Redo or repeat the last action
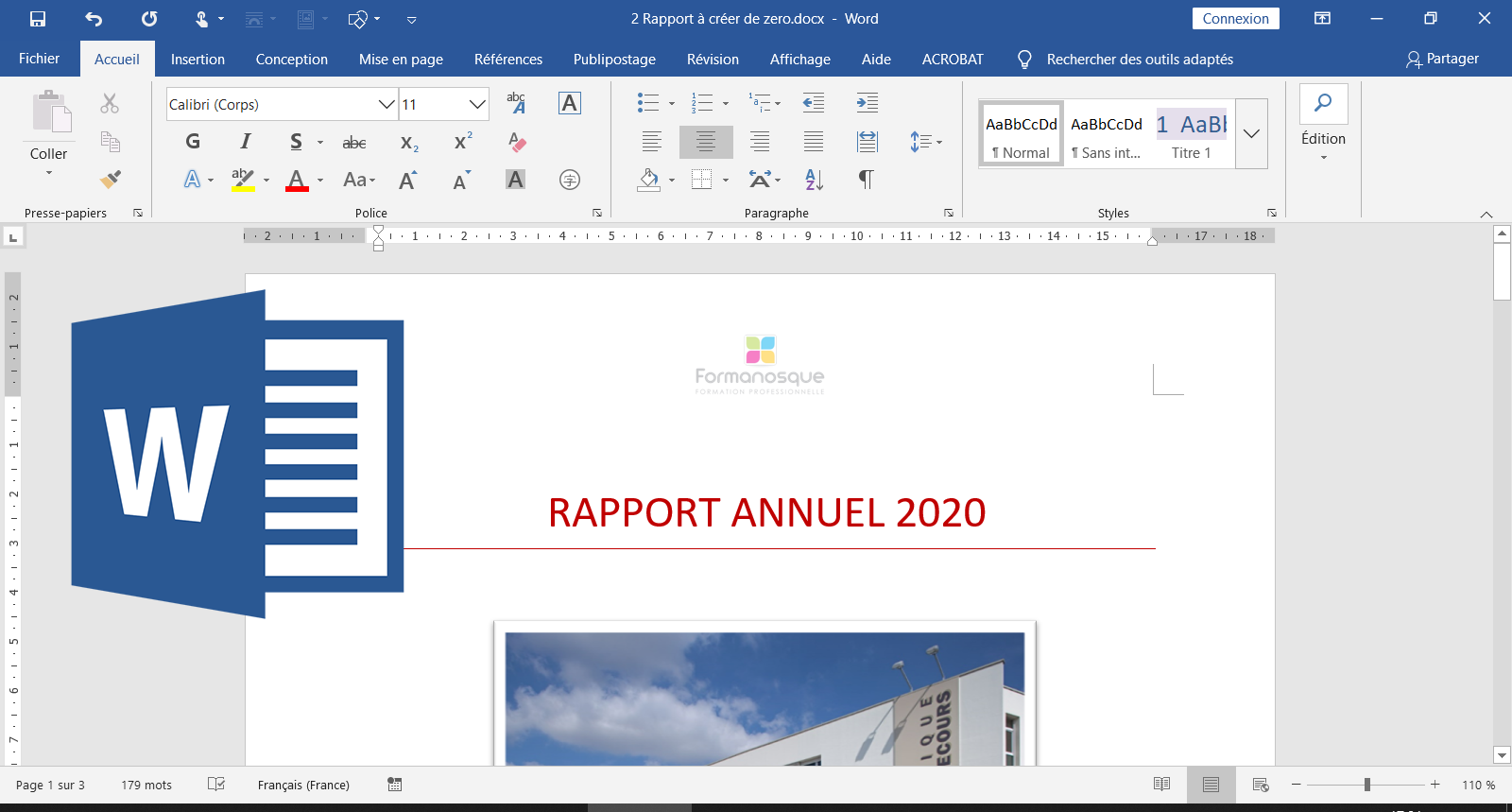The height and width of the screenshot is (812, 1512). (149, 19)
